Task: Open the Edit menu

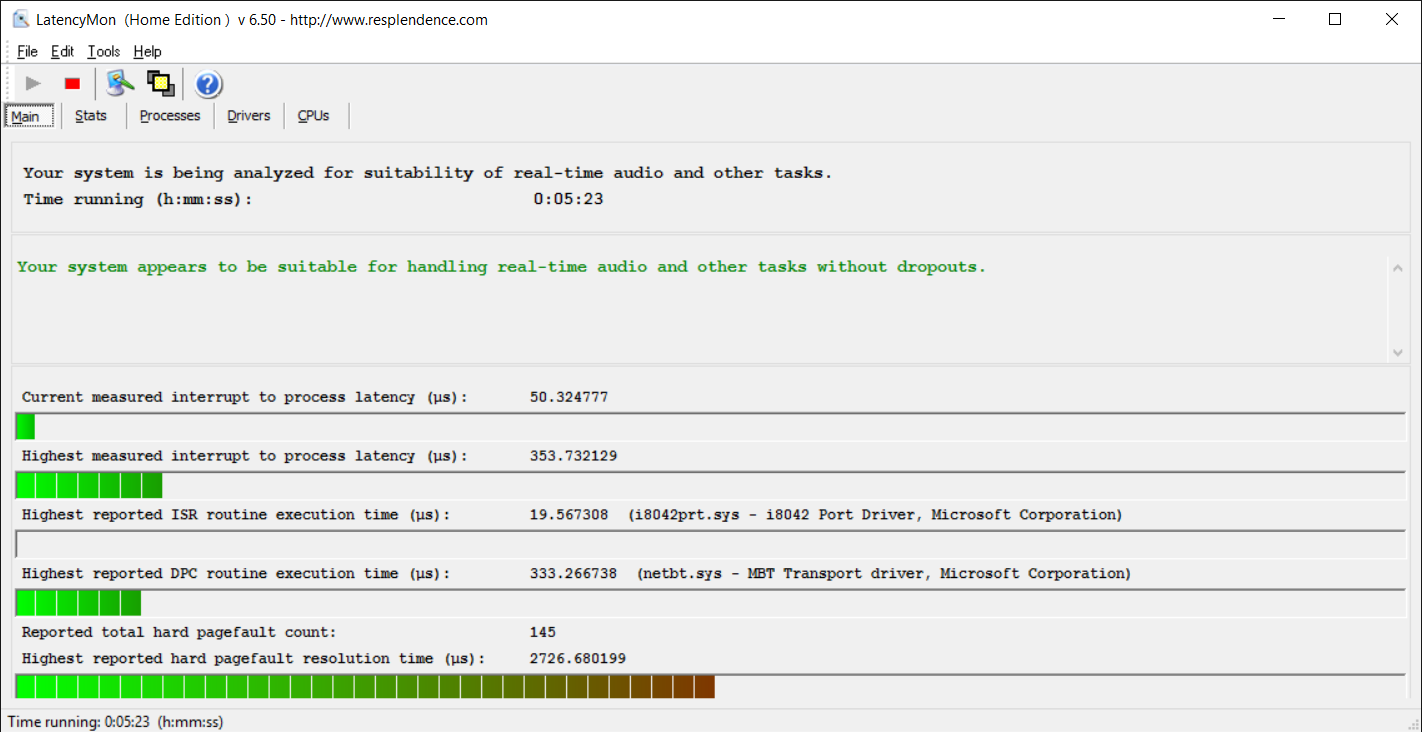Action: (x=63, y=51)
